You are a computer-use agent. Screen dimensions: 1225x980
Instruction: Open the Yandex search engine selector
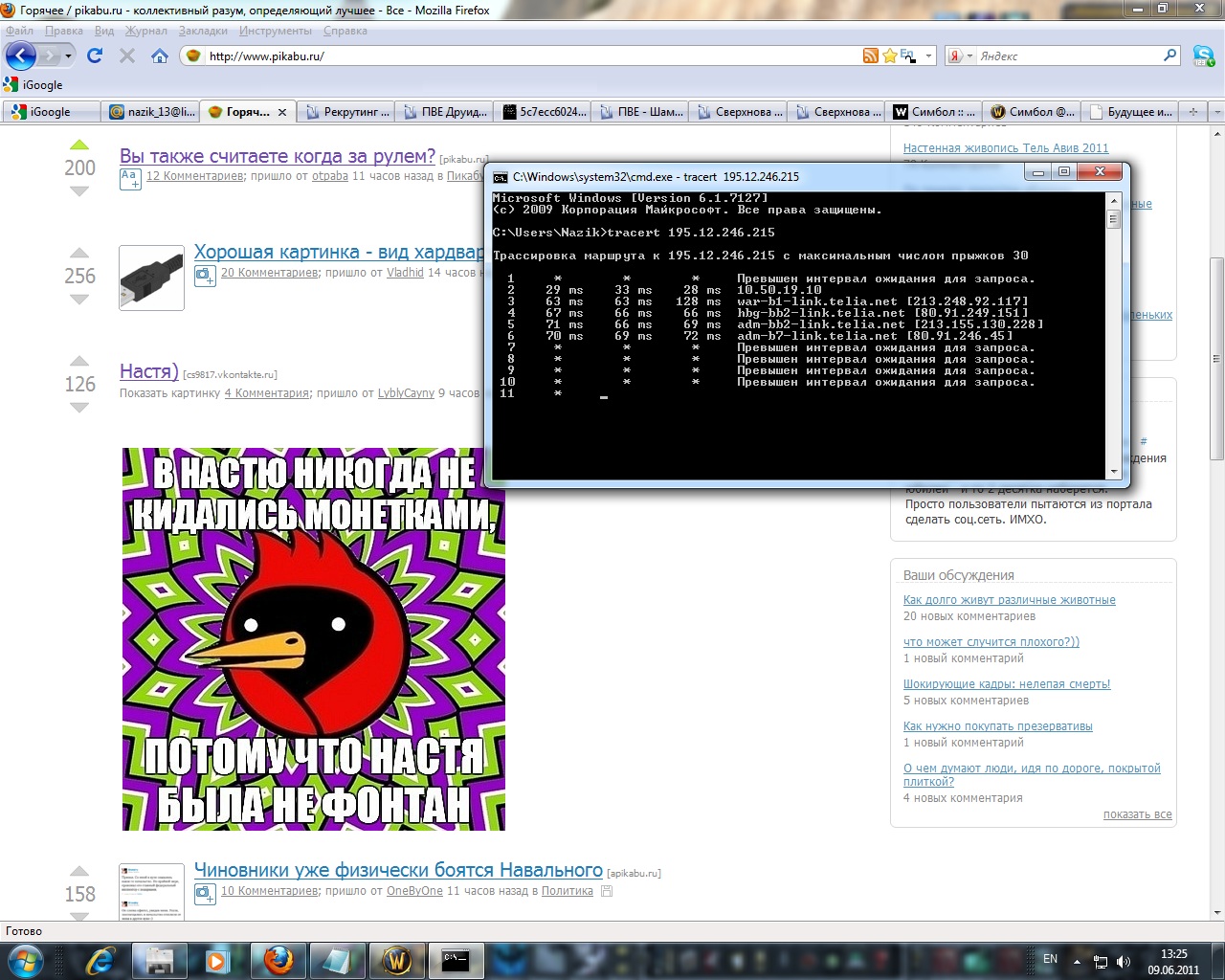coord(960,56)
